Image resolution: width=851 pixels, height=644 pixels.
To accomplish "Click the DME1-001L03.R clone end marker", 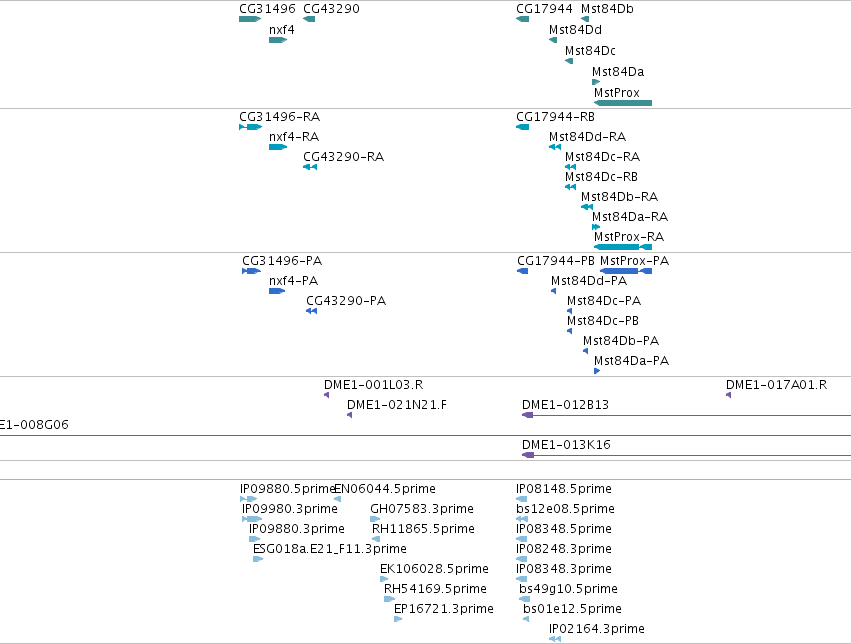I will pyautogui.click(x=327, y=395).
